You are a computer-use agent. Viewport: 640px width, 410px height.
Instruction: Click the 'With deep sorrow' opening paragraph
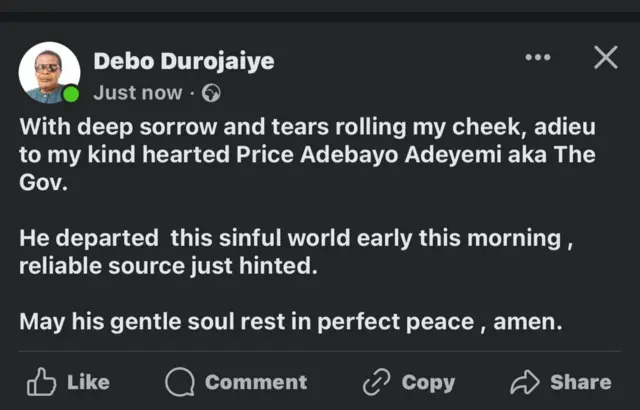click(x=318, y=157)
